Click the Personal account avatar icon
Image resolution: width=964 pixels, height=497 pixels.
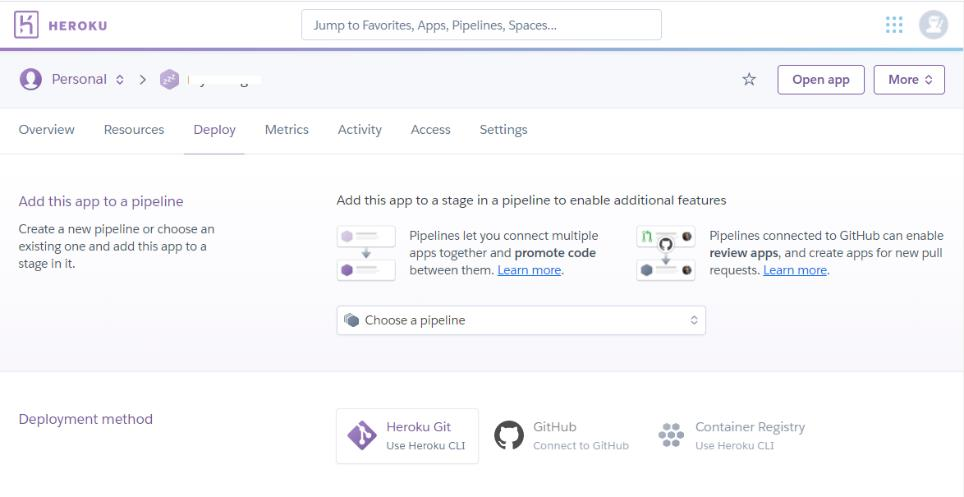pos(31,79)
